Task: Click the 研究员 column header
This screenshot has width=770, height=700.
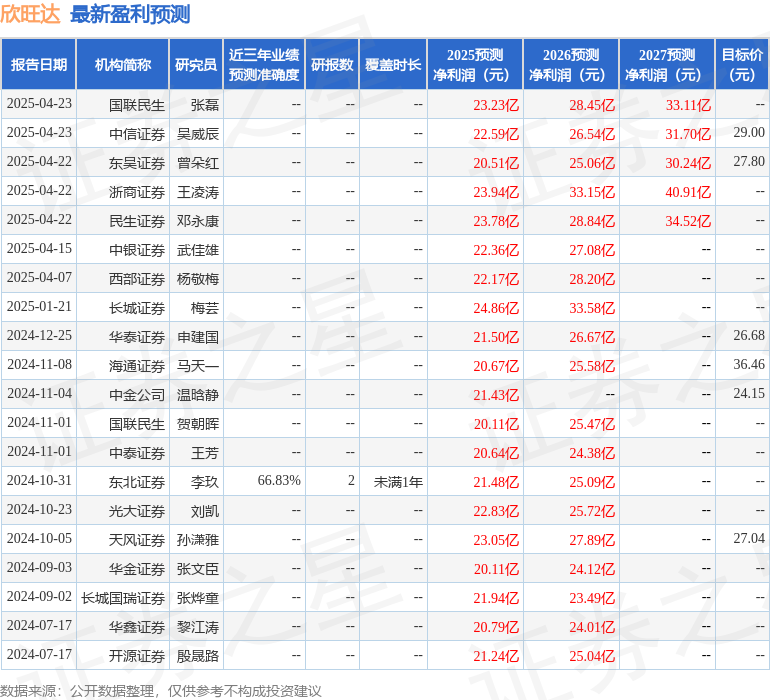Action: [x=196, y=64]
